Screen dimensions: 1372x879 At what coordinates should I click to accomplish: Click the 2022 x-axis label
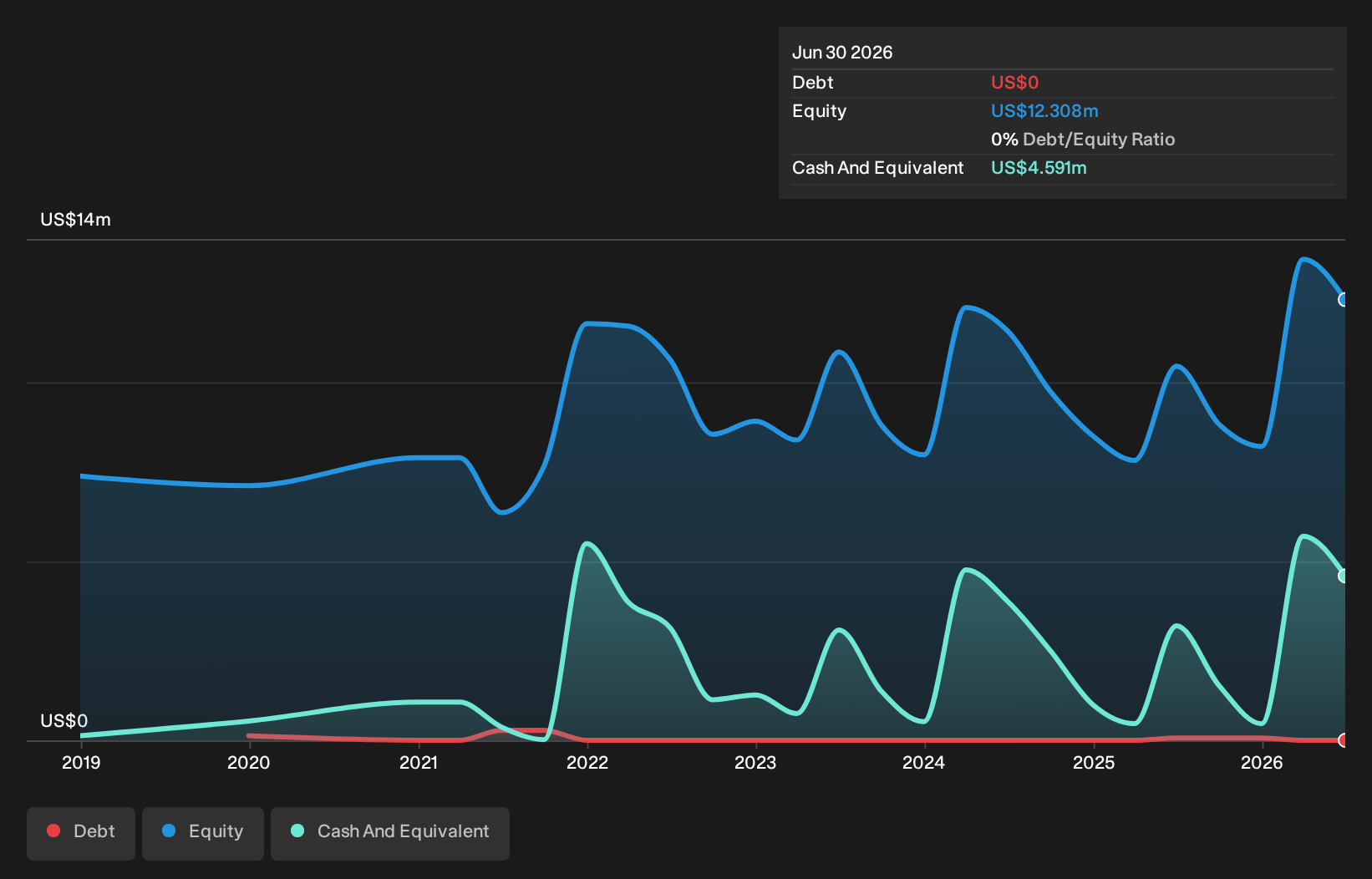587,763
